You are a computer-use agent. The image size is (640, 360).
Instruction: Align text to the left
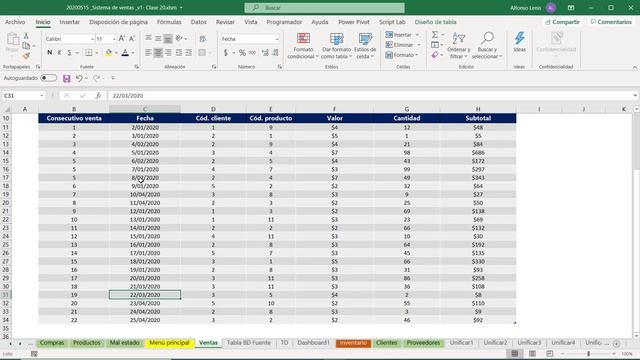[x=148, y=53]
